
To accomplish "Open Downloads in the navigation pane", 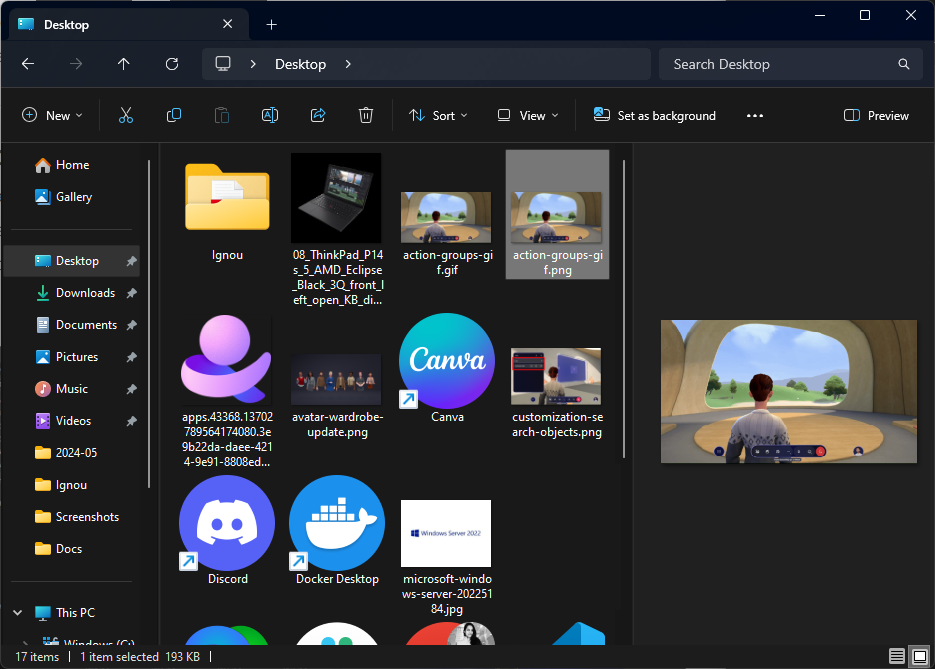I will [x=75, y=293].
